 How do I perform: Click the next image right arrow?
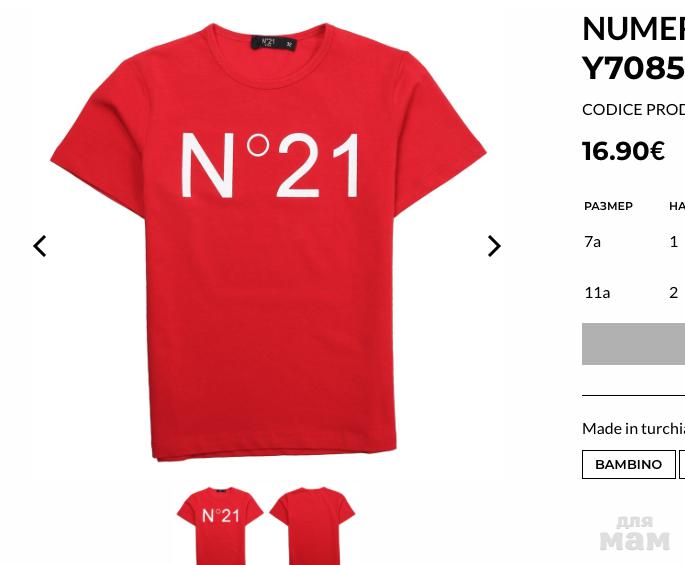tap(494, 246)
